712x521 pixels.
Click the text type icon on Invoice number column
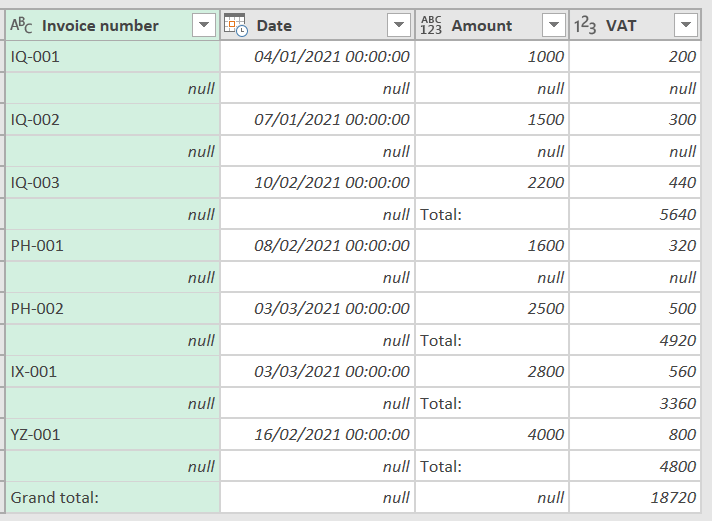pos(22,26)
